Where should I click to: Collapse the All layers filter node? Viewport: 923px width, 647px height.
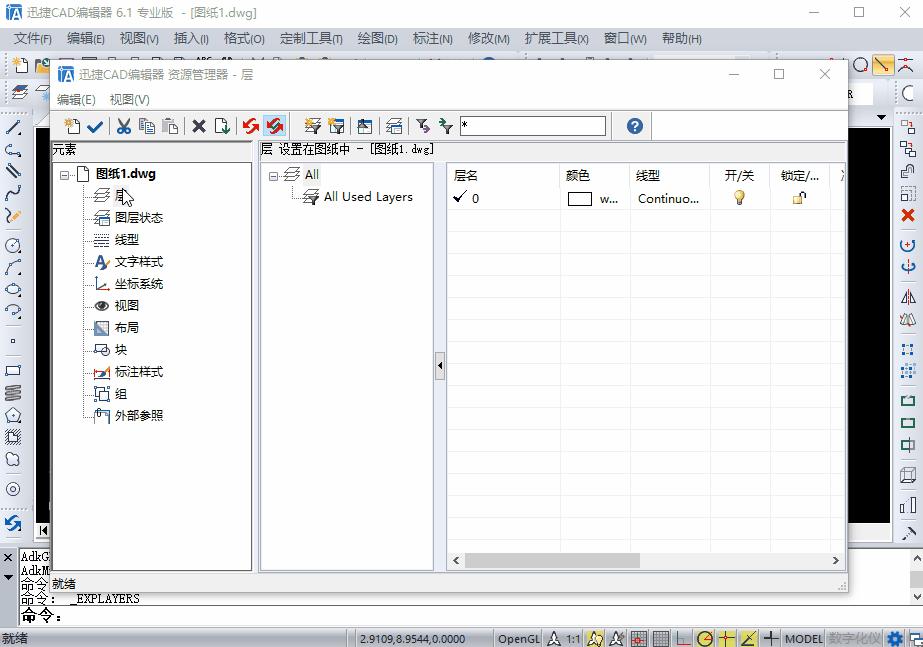click(274, 175)
